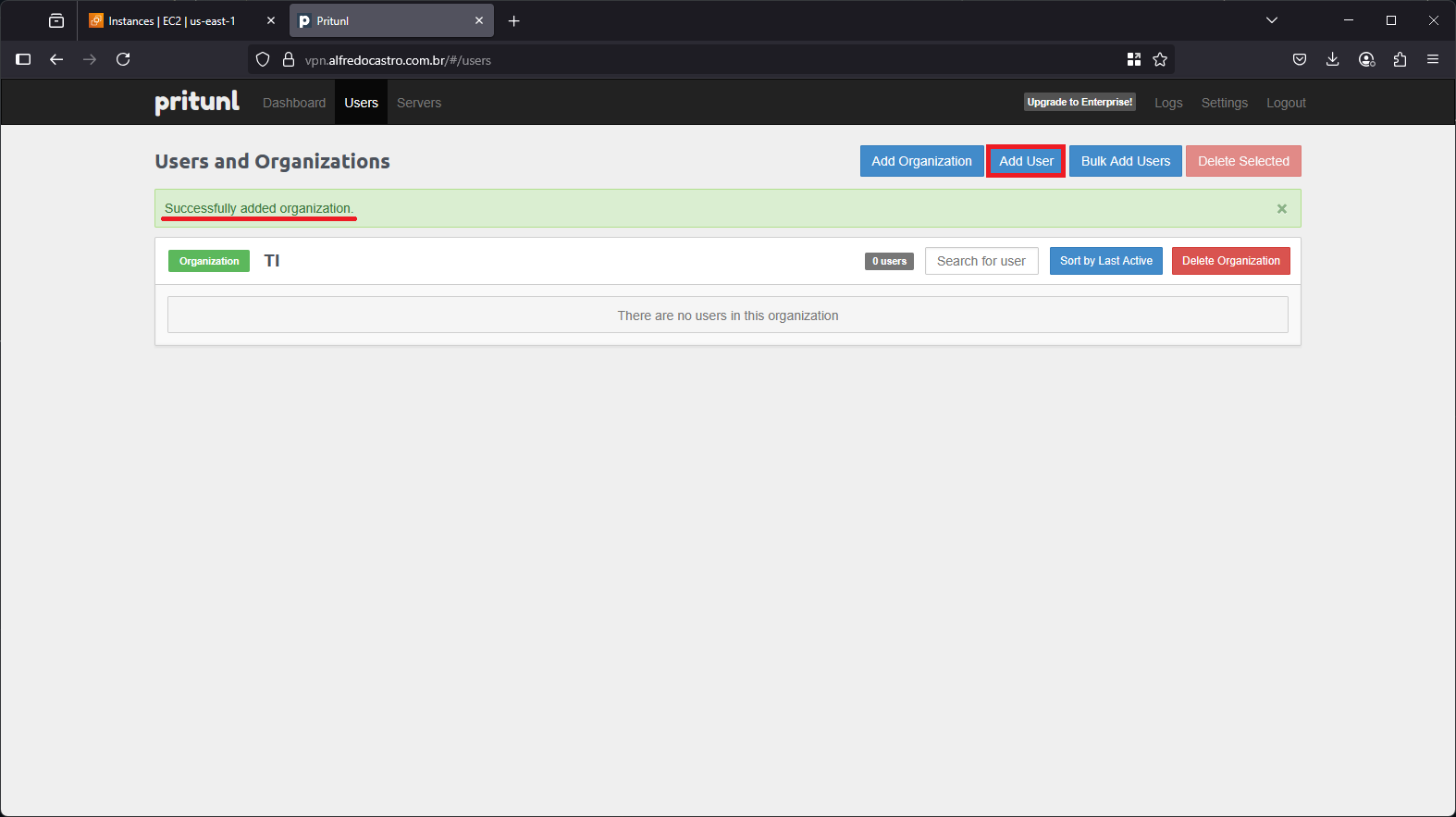Click the Add User button
Viewport: 1456px width, 817px height.
tap(1026, 161)
